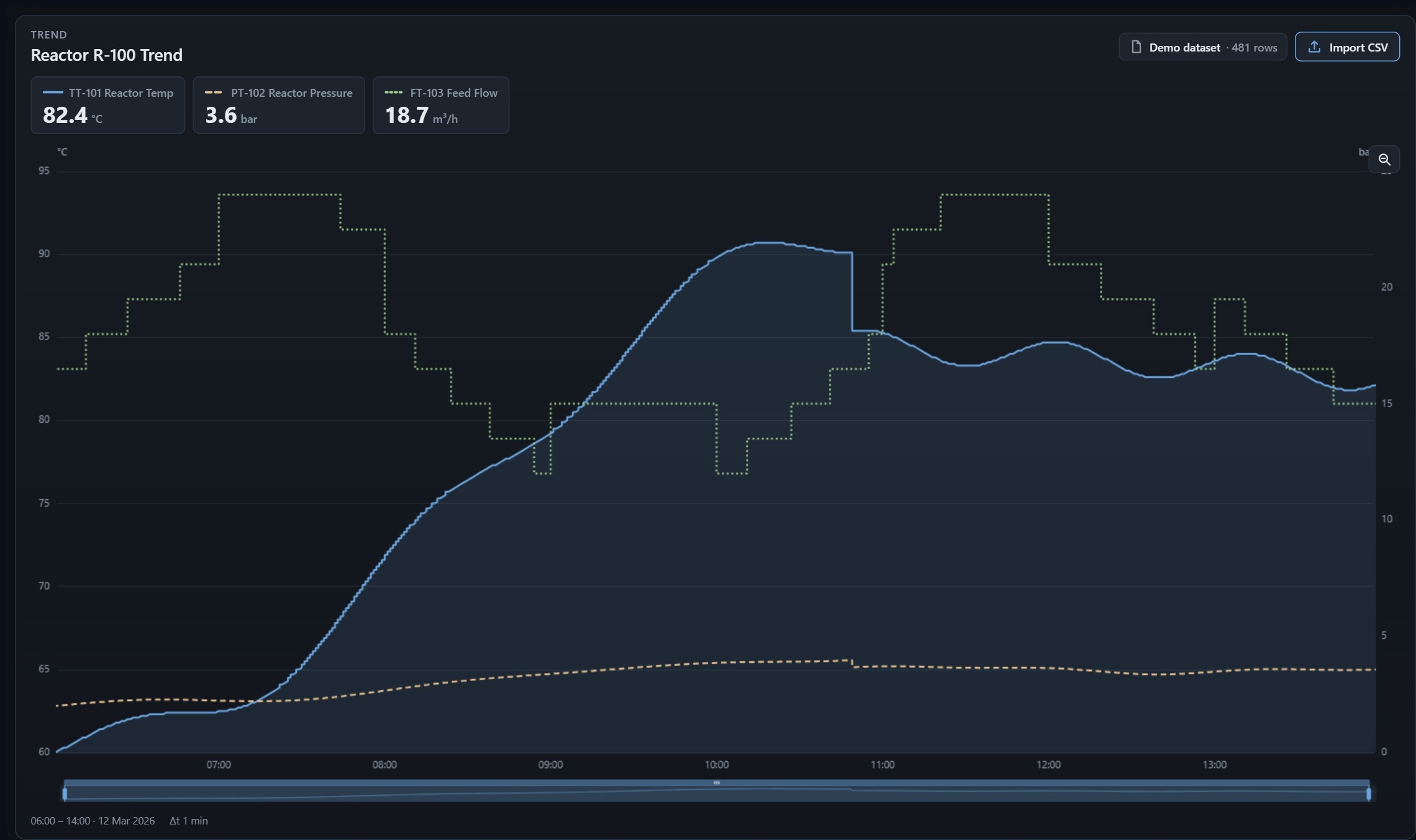
Task: Click the 11:00 time axis label
Action: pos(883,765)
